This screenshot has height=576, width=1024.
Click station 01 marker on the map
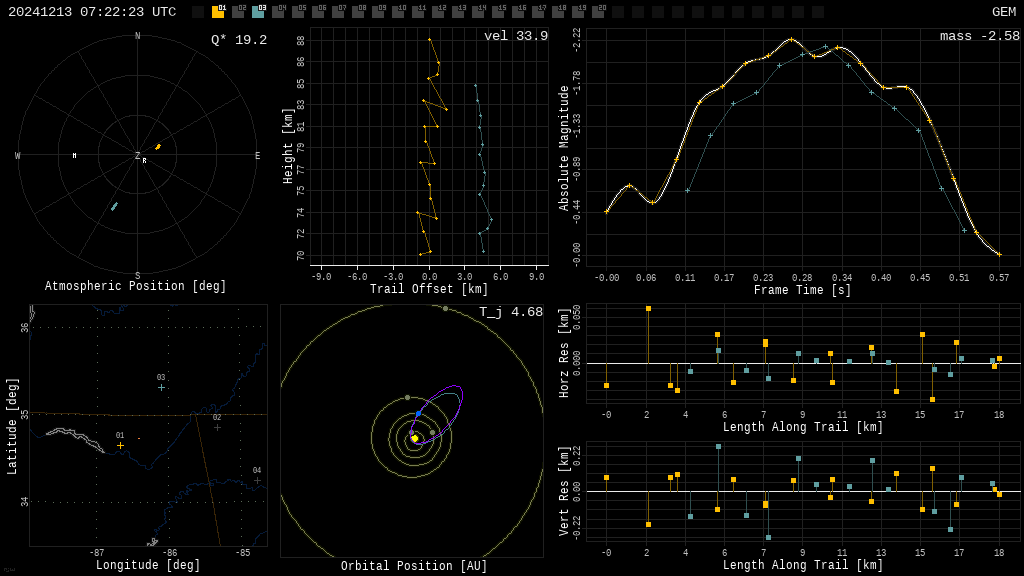pos(120,445)
